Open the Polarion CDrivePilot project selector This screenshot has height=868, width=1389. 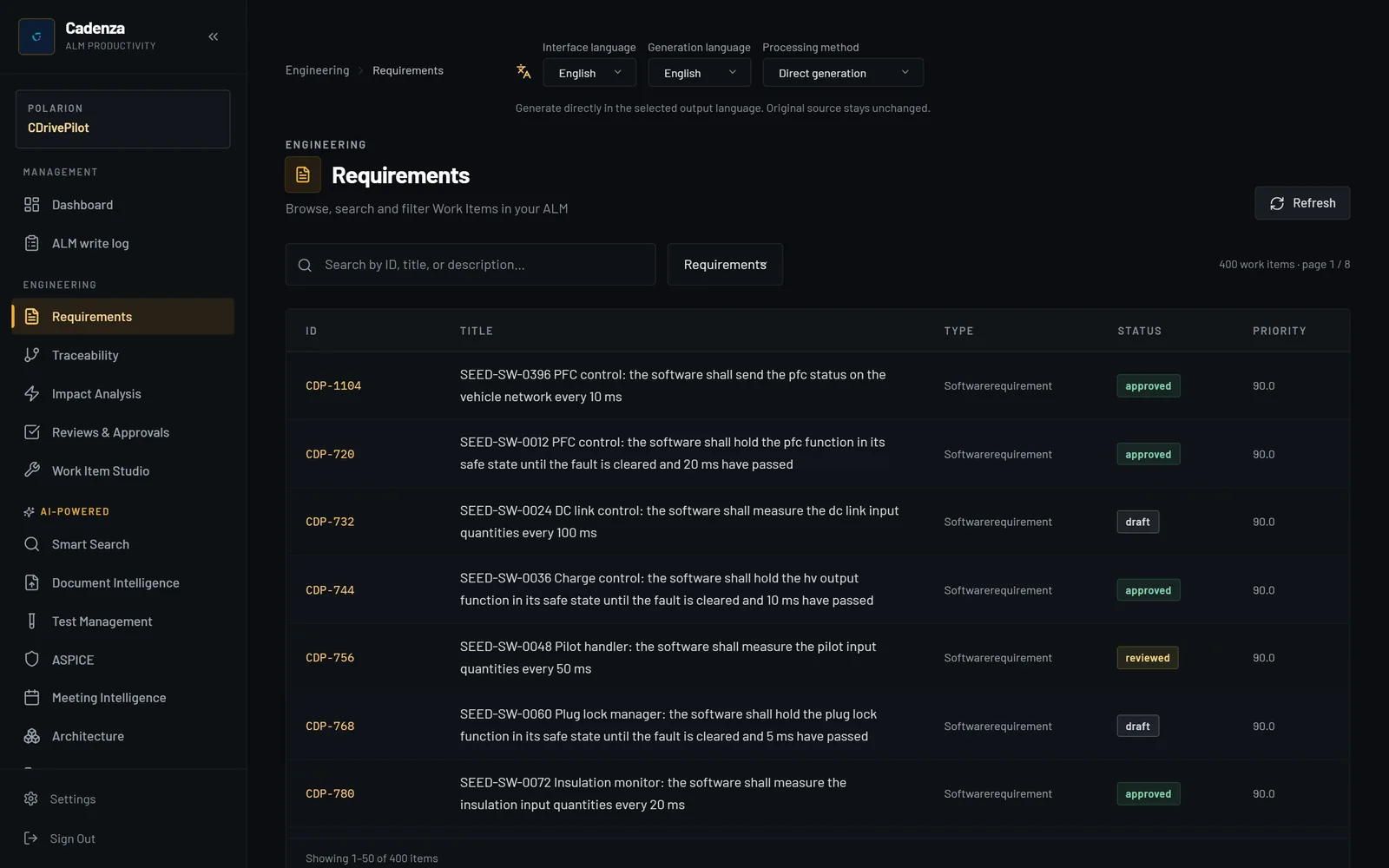pyautogui.click(x=122, y=119)
